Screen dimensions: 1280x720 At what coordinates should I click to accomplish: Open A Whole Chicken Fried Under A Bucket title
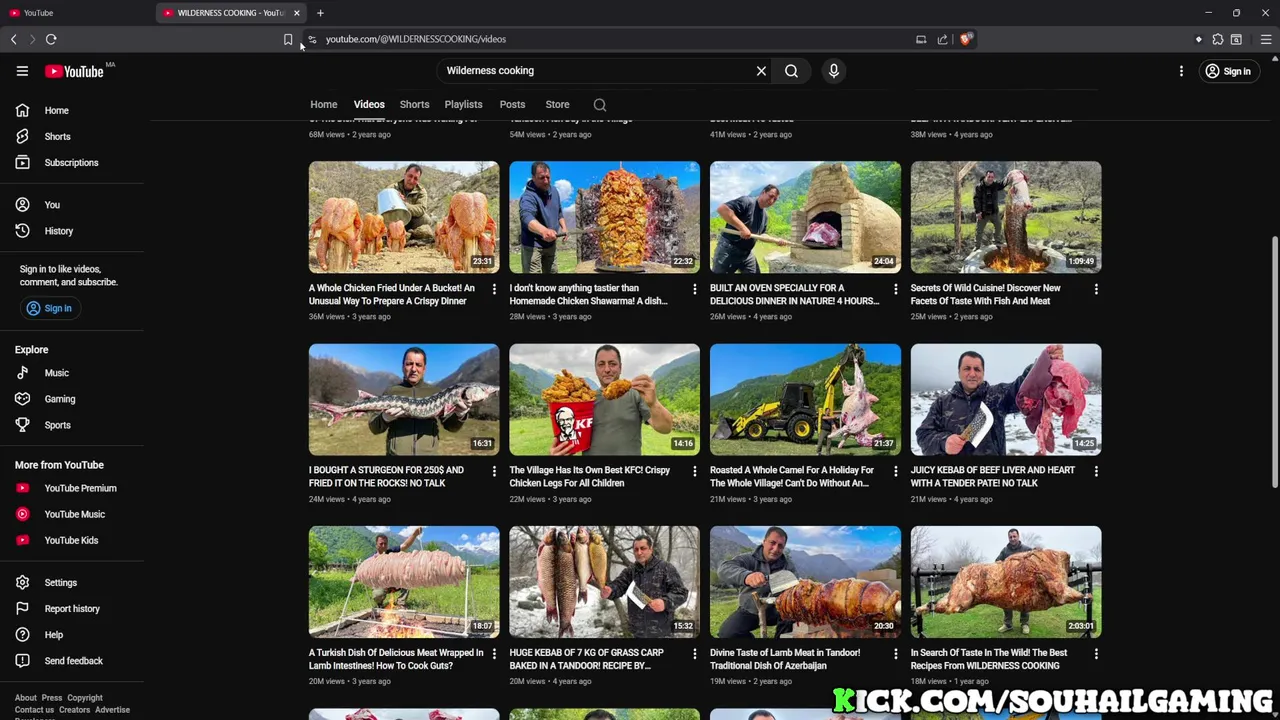tap(392, 295)
